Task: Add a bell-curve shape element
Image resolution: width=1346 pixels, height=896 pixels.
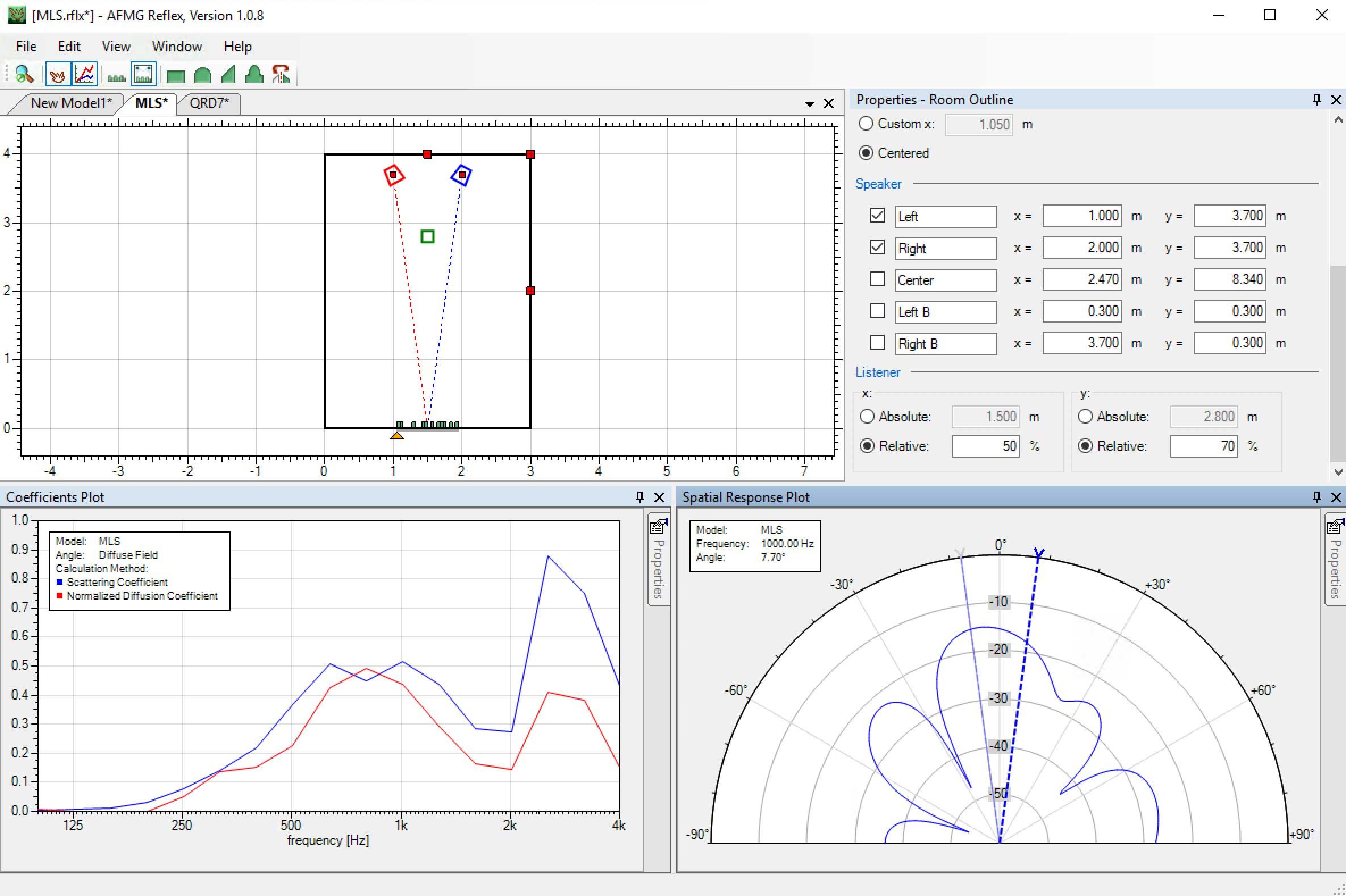Action: click(x=254, y=75)
